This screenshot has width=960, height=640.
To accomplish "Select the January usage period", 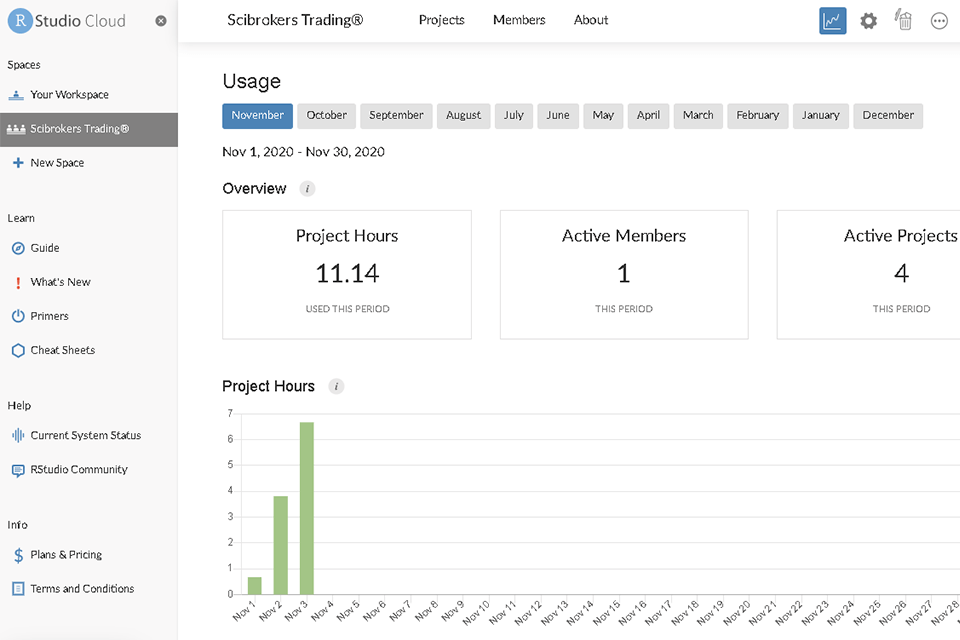I will tap(820, 116).
